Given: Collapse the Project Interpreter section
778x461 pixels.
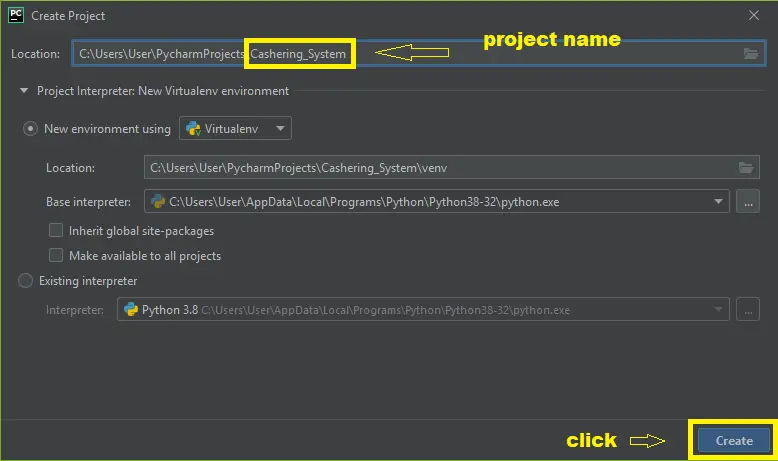Looking at the screenshot, I should pos(23,91).
